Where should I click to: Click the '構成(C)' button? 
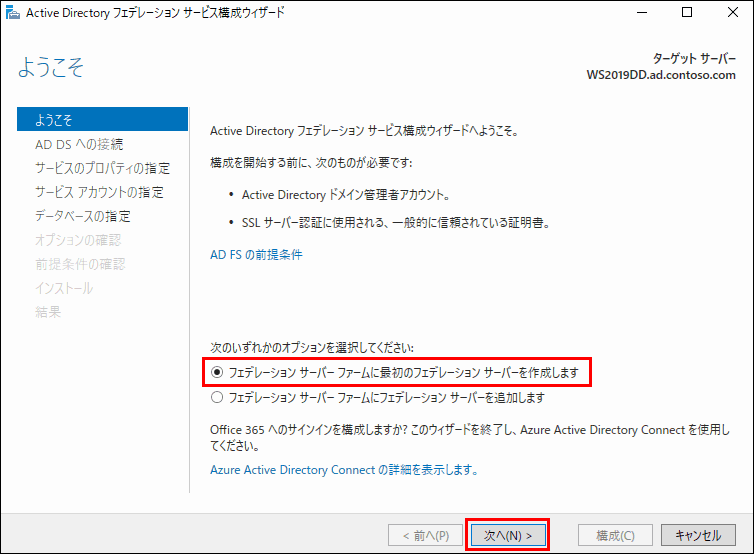tap(615, 535)
